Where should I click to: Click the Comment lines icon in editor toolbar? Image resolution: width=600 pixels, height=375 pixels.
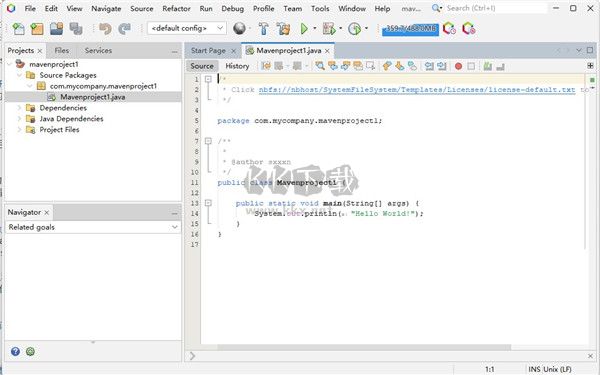(488, 66)
